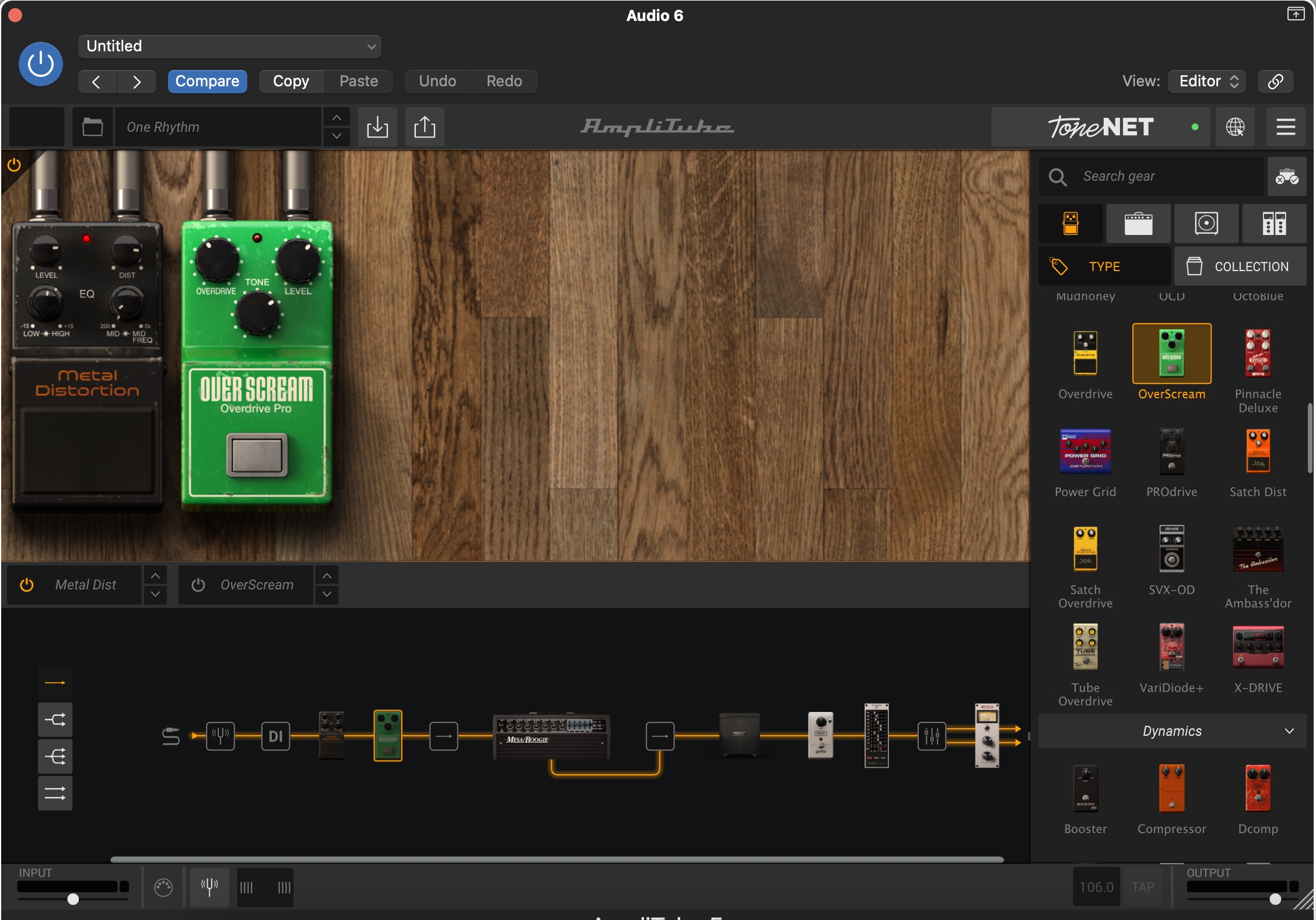Select the stomp pedal gear category
This screenshot has height=920, width=1316.
point(1071,223)
